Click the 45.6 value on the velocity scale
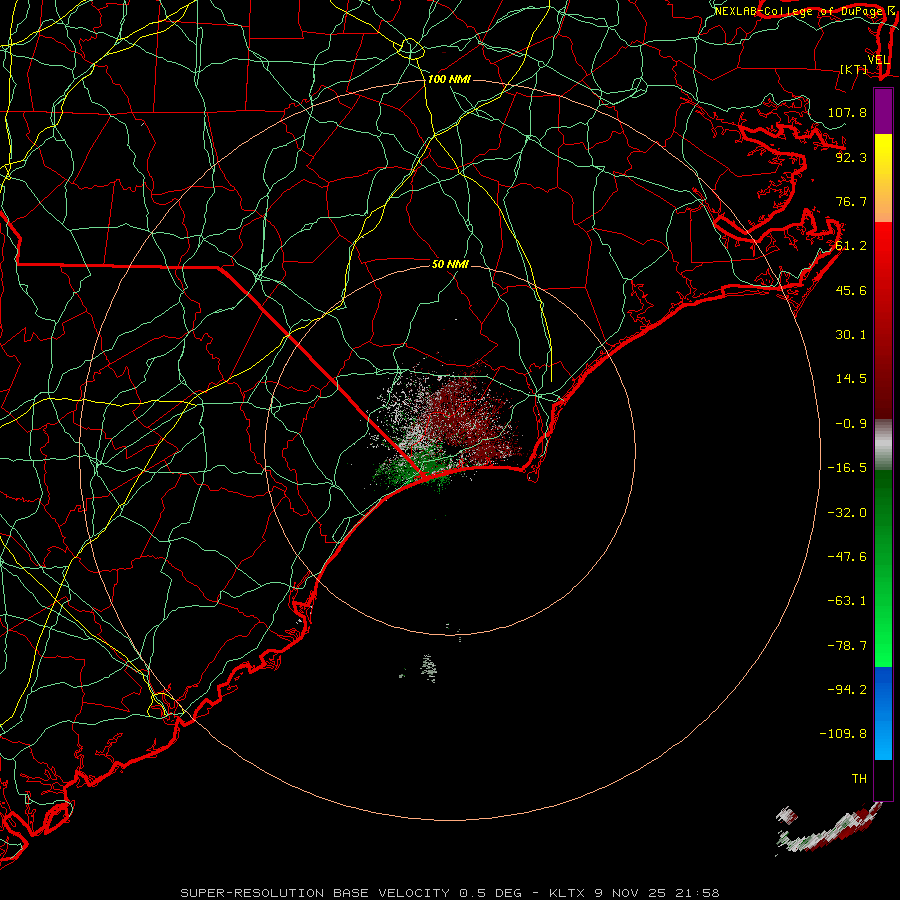This screenshot has height=900, width=900. click(851, 290)
